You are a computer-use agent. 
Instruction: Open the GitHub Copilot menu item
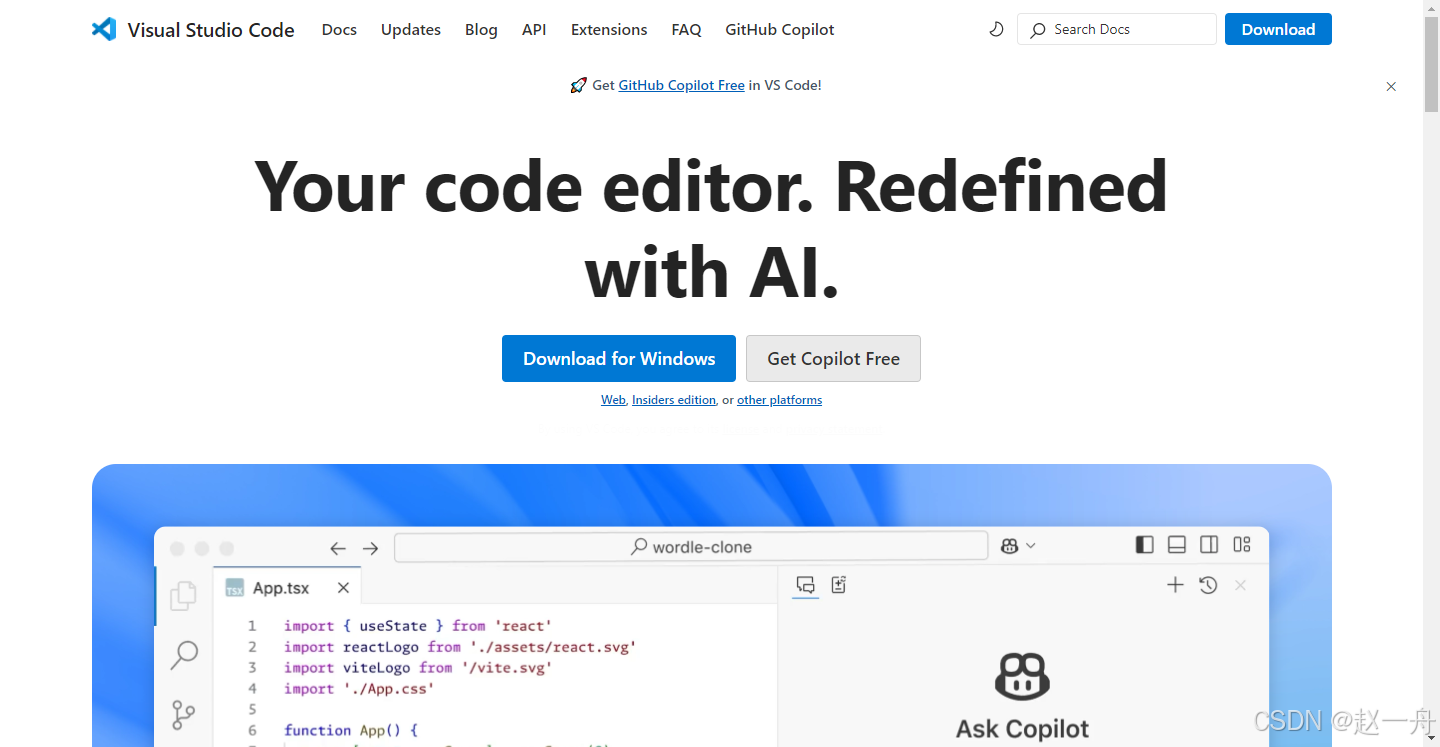pyautogui.click(x=780, y=30)
